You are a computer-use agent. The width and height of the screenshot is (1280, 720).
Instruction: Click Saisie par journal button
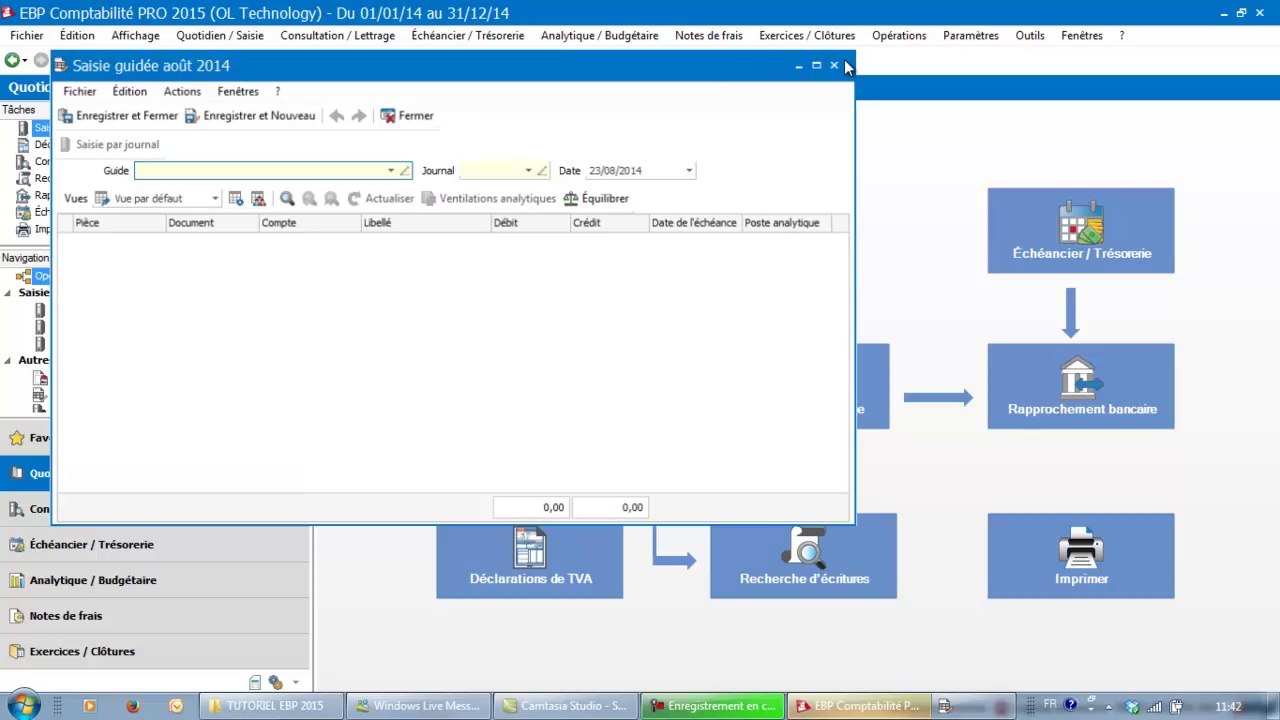(110, 145)
